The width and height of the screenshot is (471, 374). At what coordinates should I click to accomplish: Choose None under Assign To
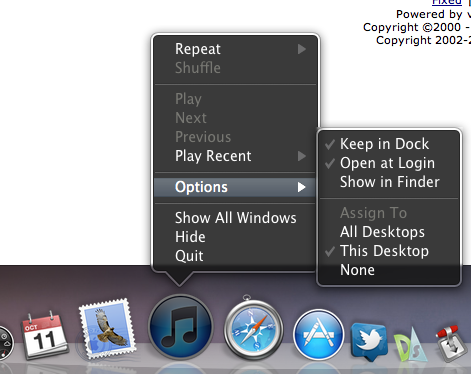point(389,270)
